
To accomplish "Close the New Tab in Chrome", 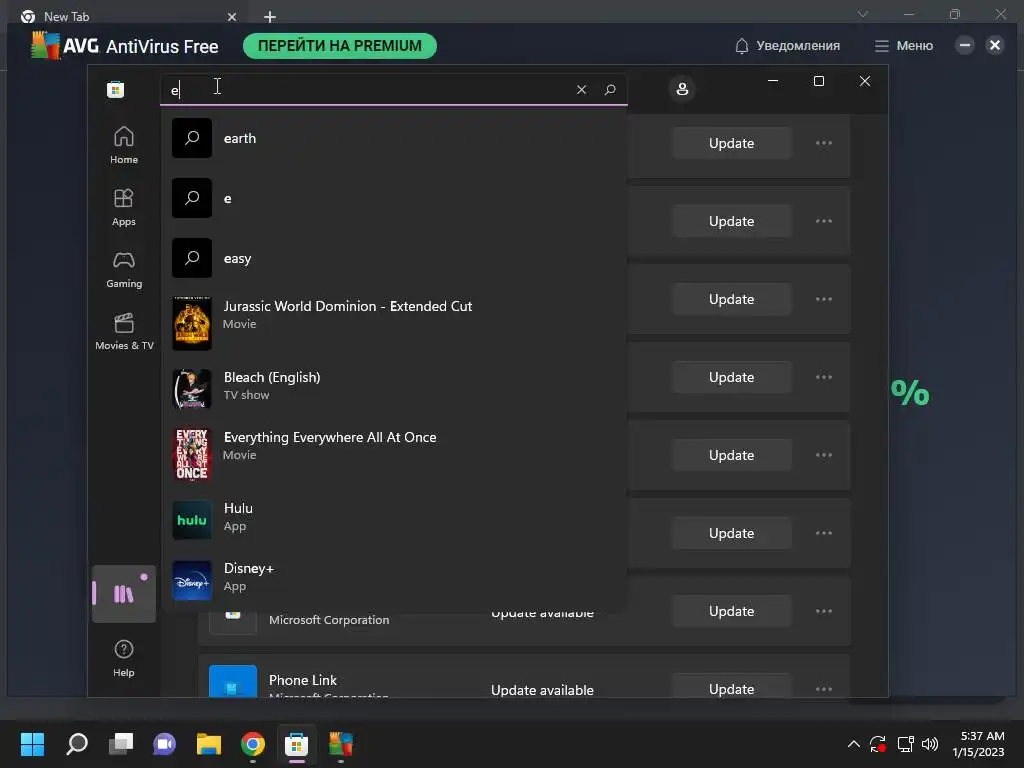I will 232,17.
